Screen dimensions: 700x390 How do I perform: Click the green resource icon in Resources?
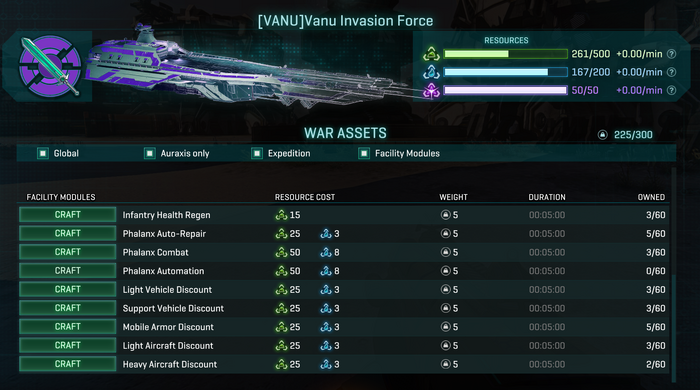pos(431,54)
